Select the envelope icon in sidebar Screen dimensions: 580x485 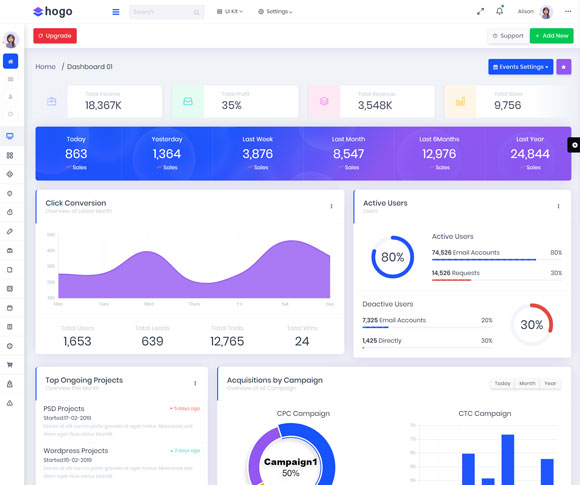10,79
